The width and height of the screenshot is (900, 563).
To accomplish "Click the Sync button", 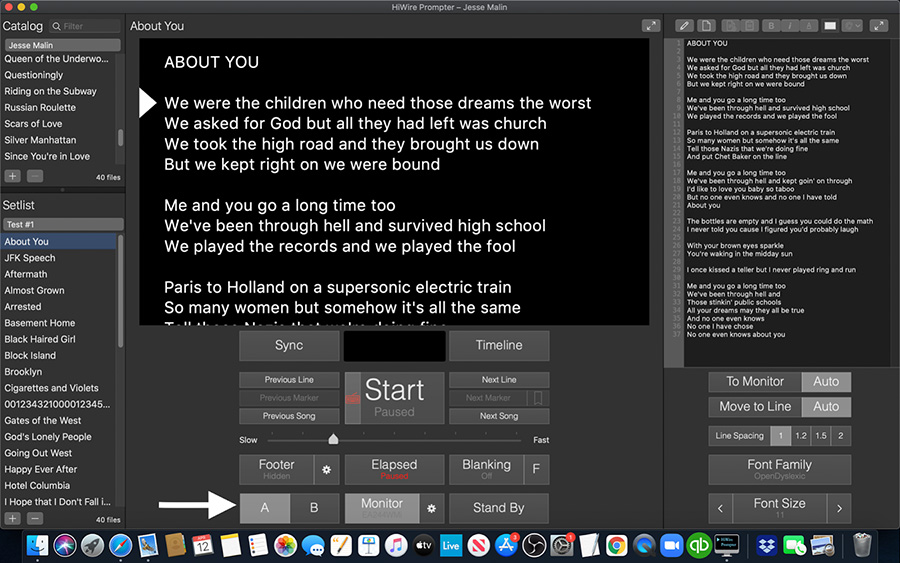I will [x=289, y=345].
